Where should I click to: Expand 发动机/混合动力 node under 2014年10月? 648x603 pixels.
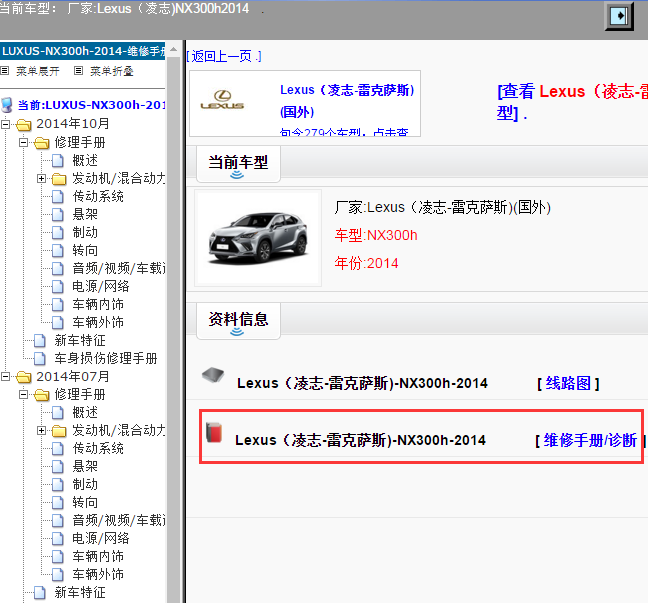(41, 179)
